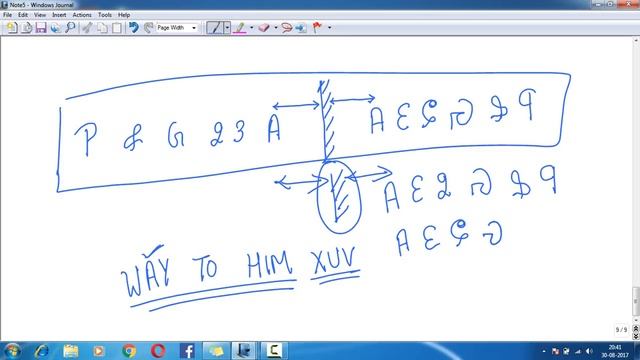Select the Highlighter tool

(x=240, y=28)
